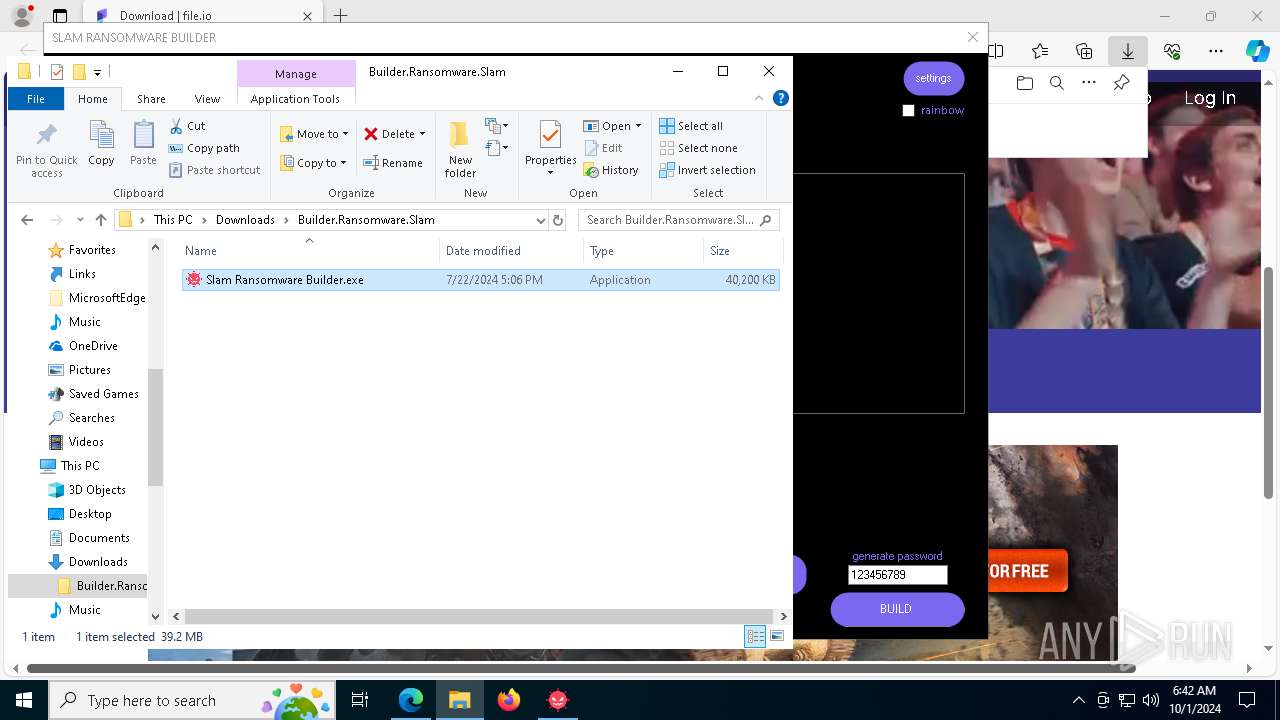Open Slam Ransomware Builder taskbar icon
This screenshot has height=720, width=1280.
click(558, 700)
